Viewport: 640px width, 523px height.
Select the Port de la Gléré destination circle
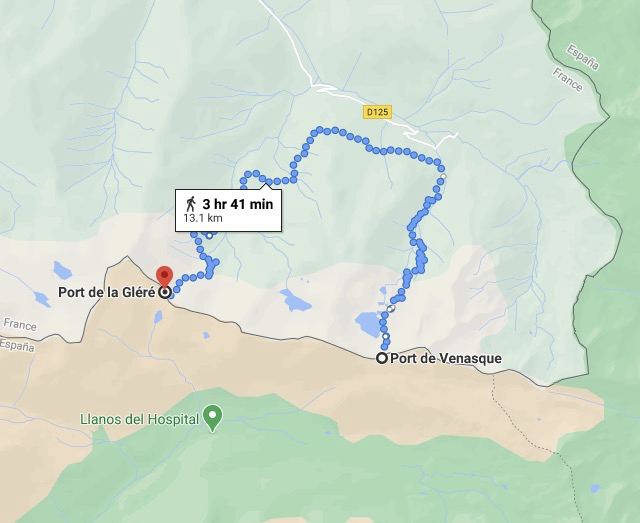(x=165, y=292)
